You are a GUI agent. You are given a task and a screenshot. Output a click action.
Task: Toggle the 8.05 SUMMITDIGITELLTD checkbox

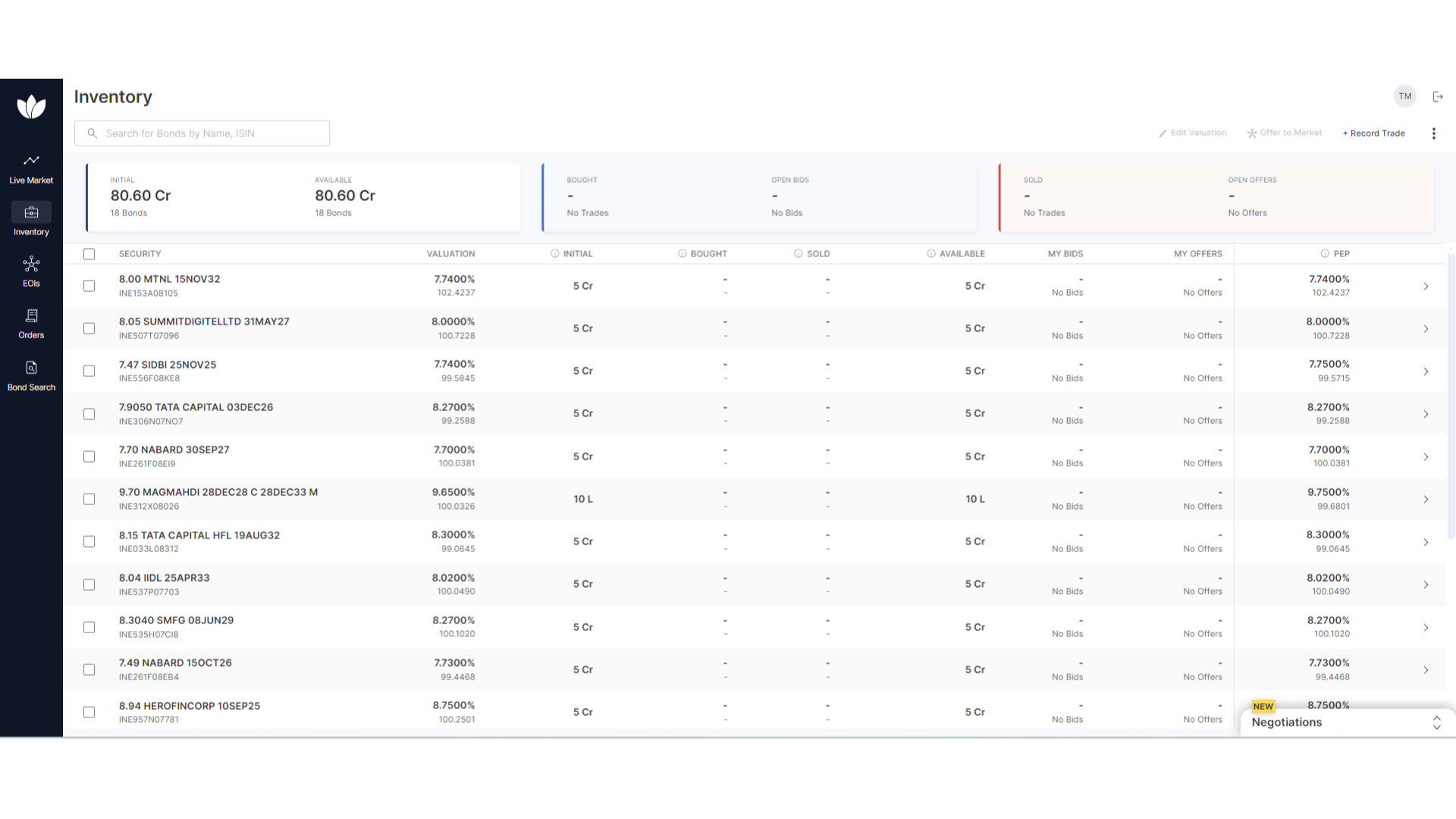89,328
